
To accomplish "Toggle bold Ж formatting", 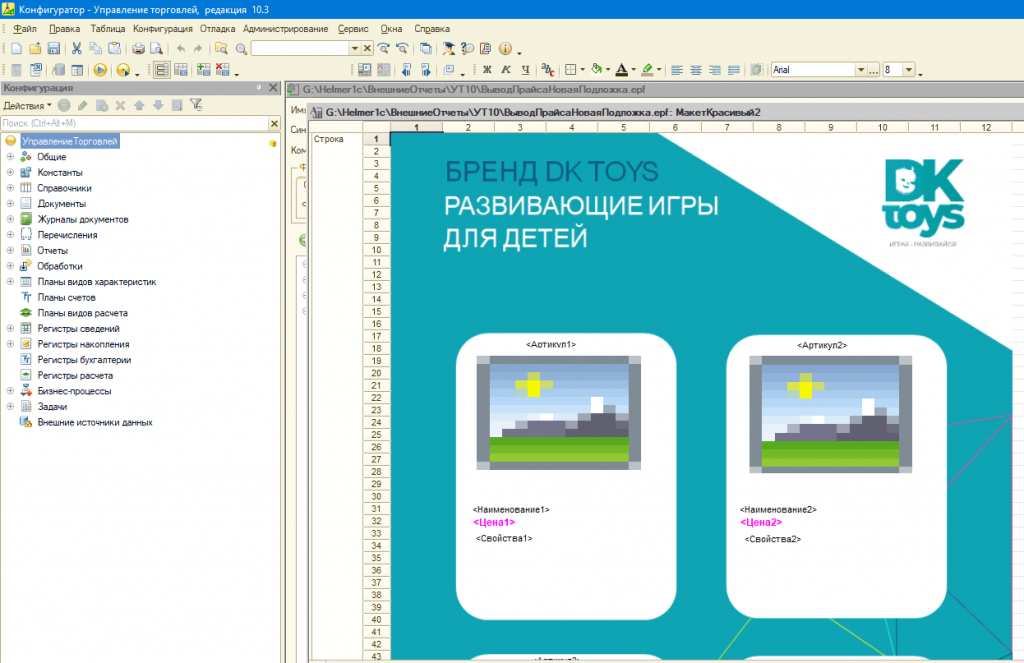I will [487, 70].
